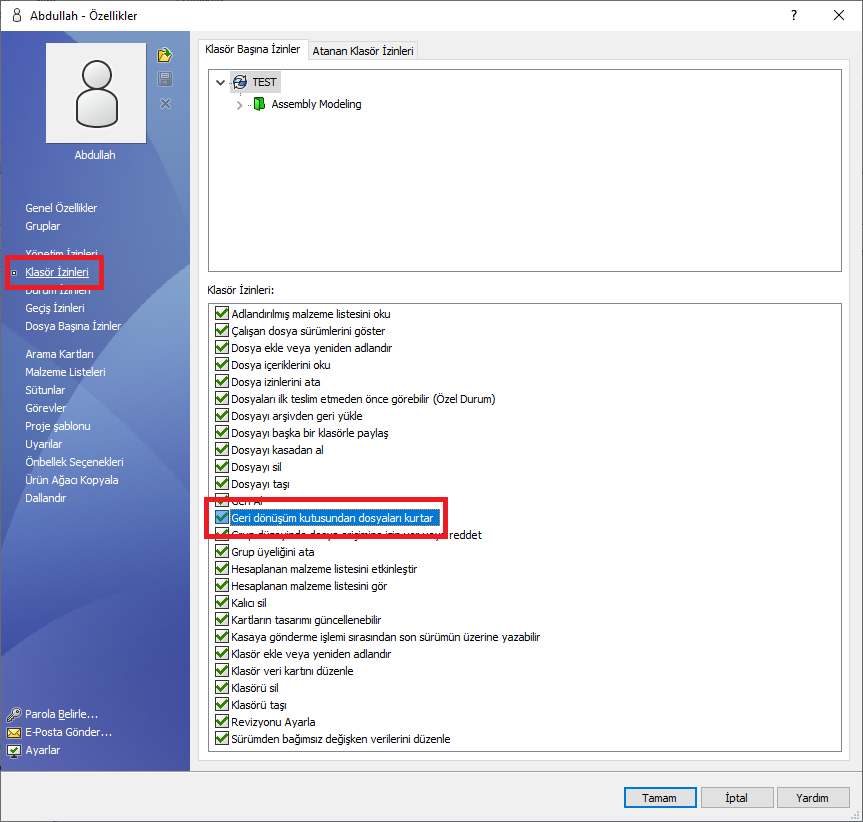Toggle 'Geri dönüşüm kutusundan dosyaları kurtar' checkbox
This screenshot has height=822, width=863.
(x=222, y=518)
